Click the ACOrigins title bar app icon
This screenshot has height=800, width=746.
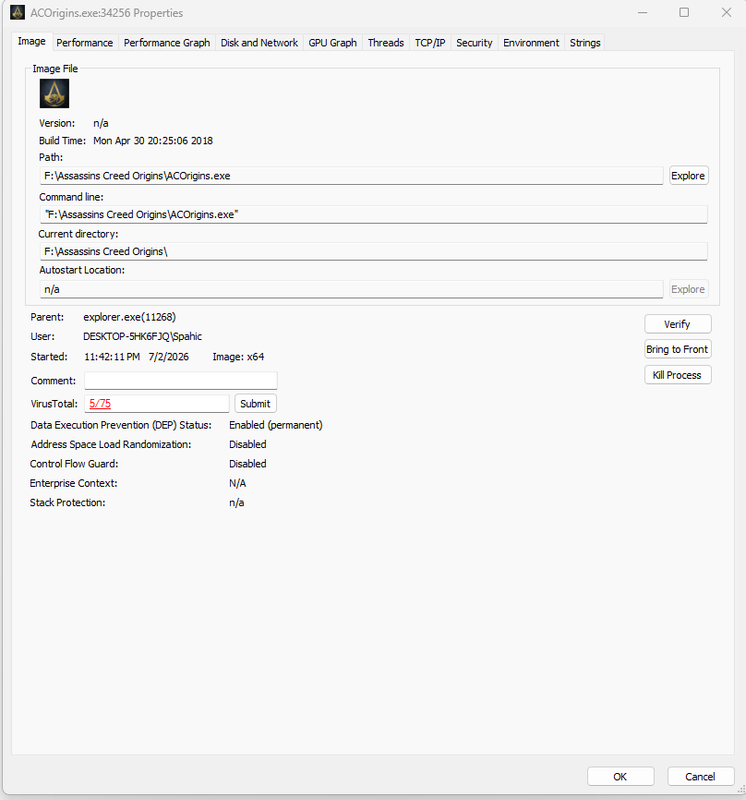point(17,12)
